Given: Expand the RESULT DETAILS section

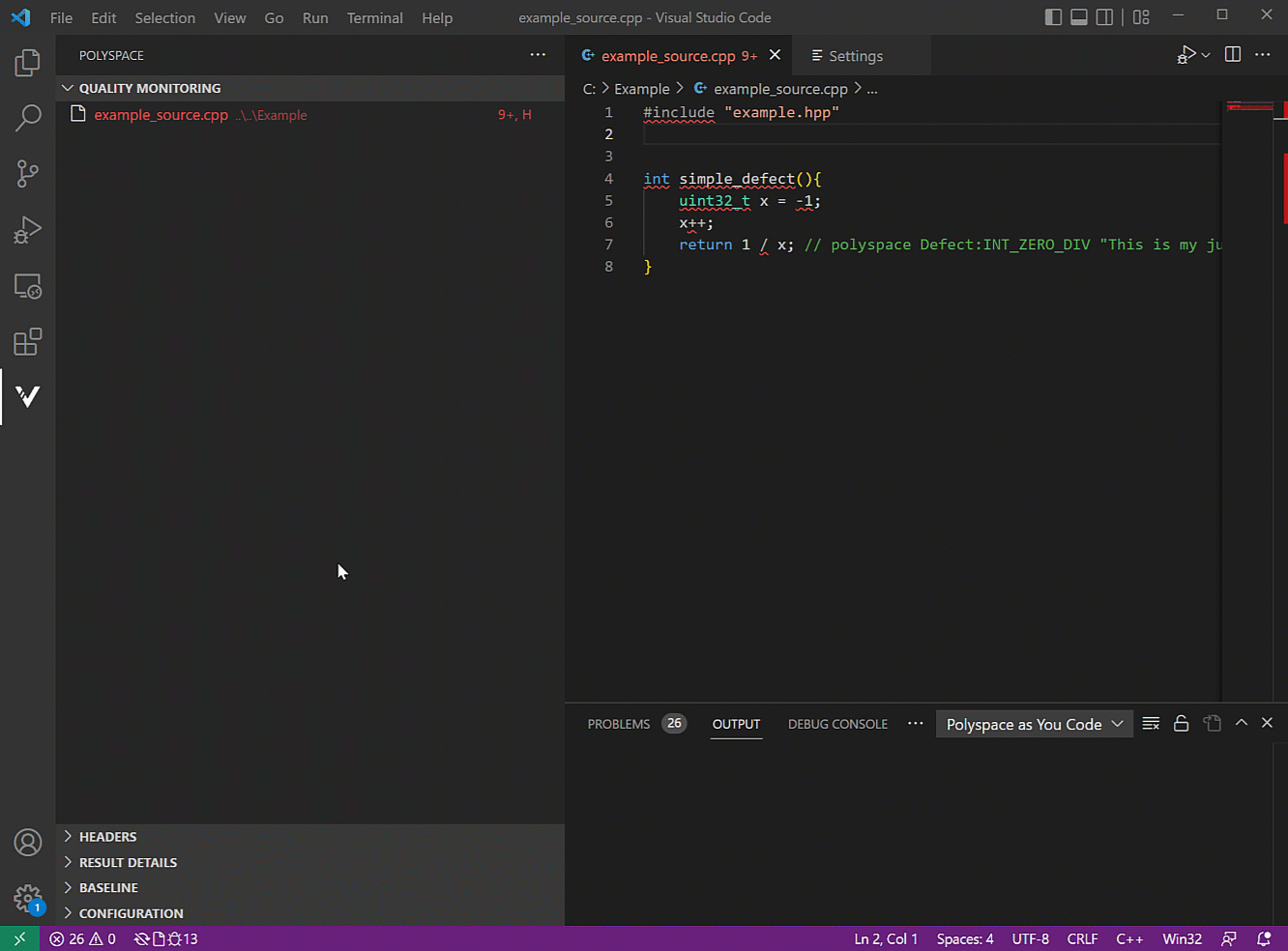Looking at the screenshot, I should (128, 862).
